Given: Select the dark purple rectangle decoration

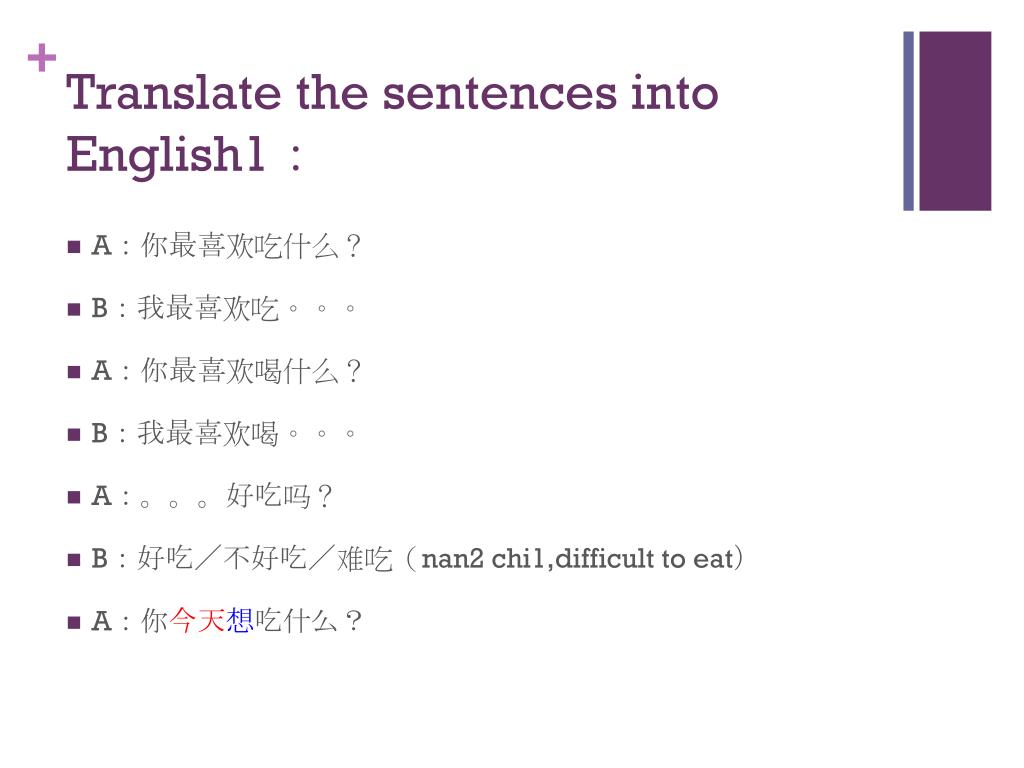Looking at the screenshot, I should coord(955,121).
